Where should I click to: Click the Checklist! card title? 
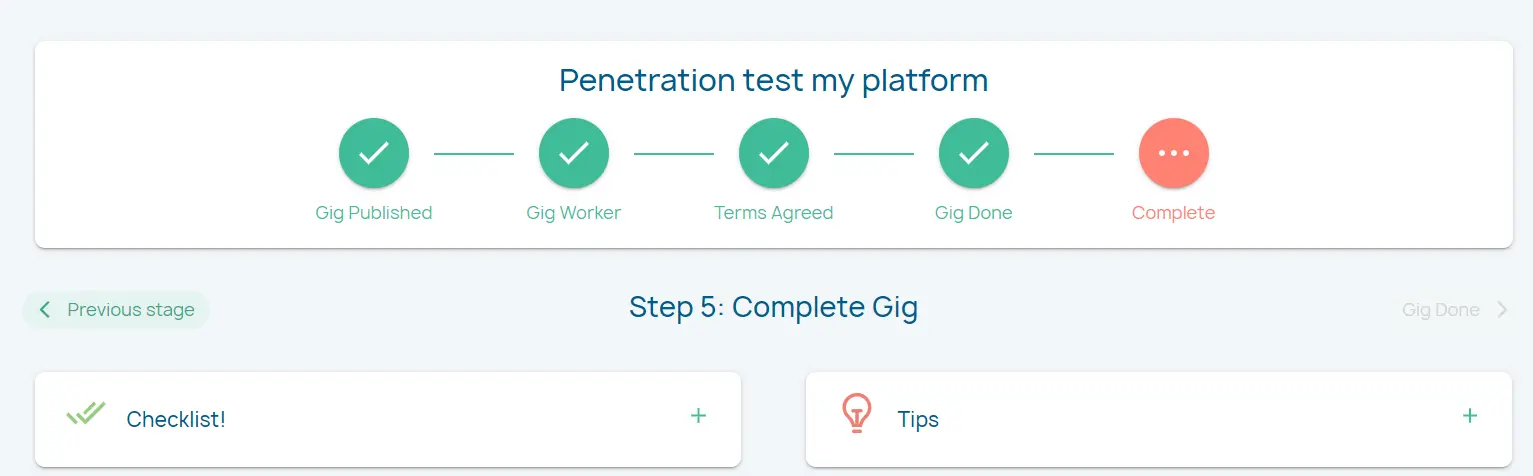click(x=176, y=419)
